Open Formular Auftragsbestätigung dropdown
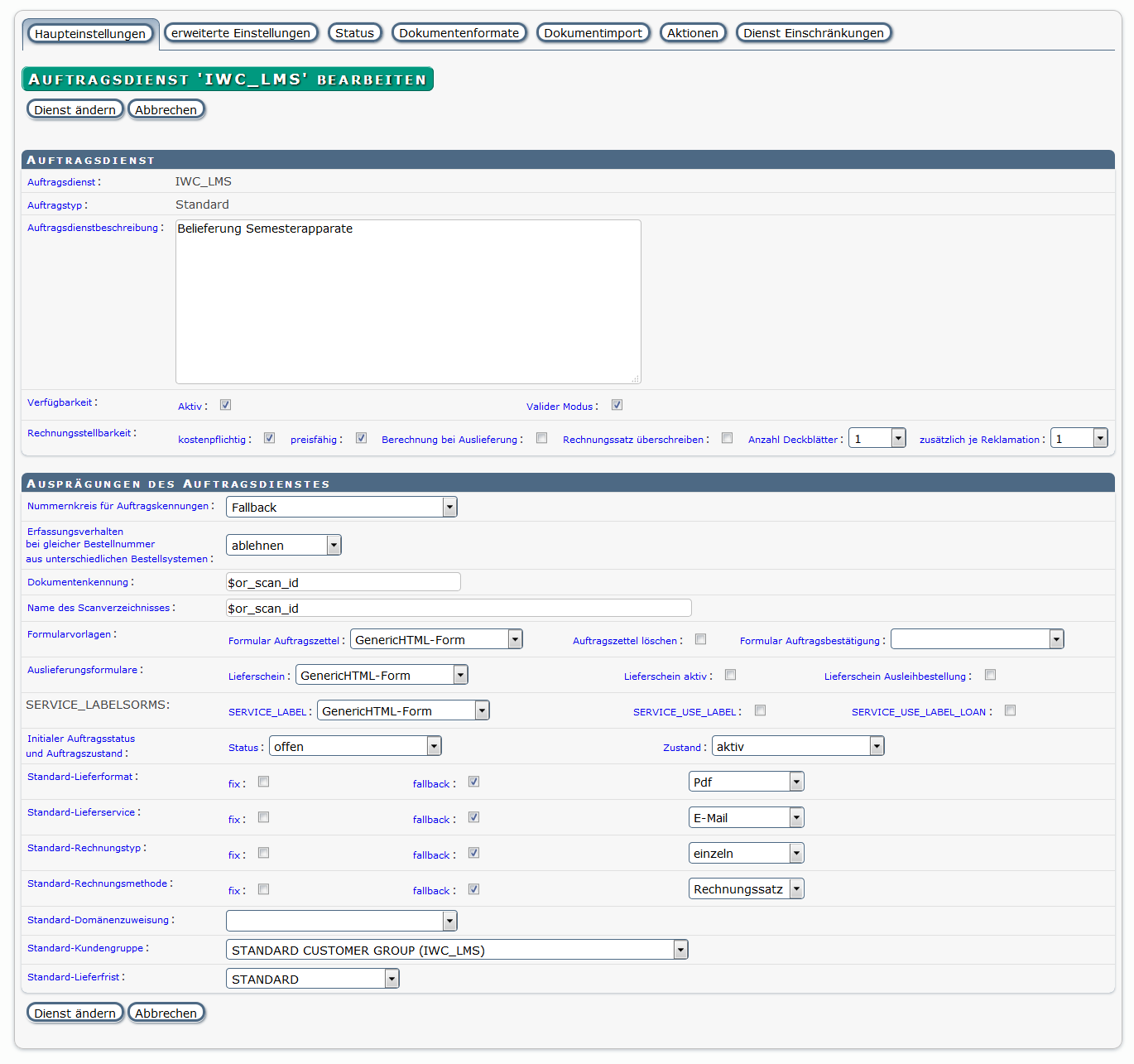Screen dimensions: 1134x1064 978,639
